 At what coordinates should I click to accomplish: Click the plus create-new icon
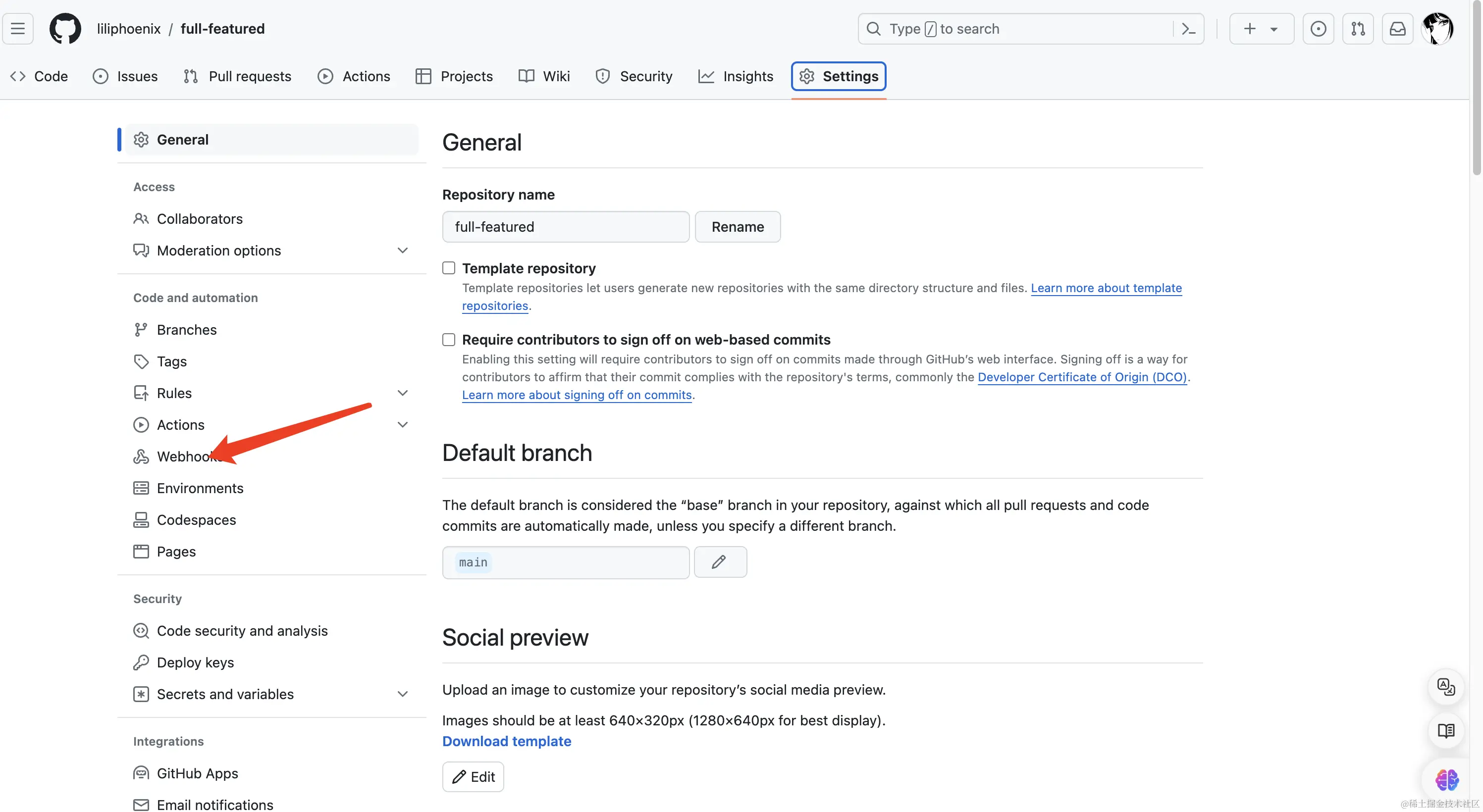pos(1249,28)
